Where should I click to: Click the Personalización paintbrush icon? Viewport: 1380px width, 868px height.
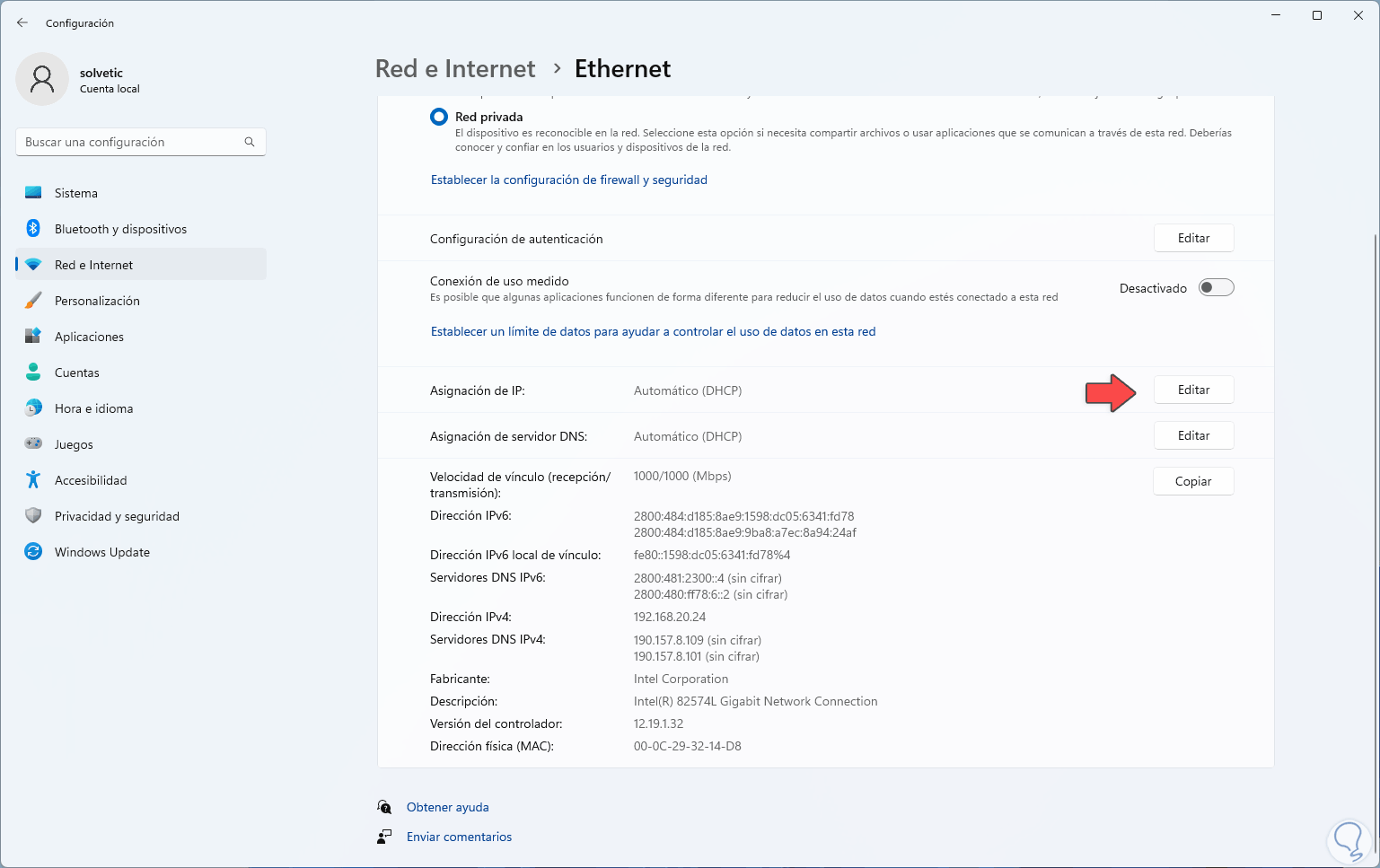[x=33, y=301]
